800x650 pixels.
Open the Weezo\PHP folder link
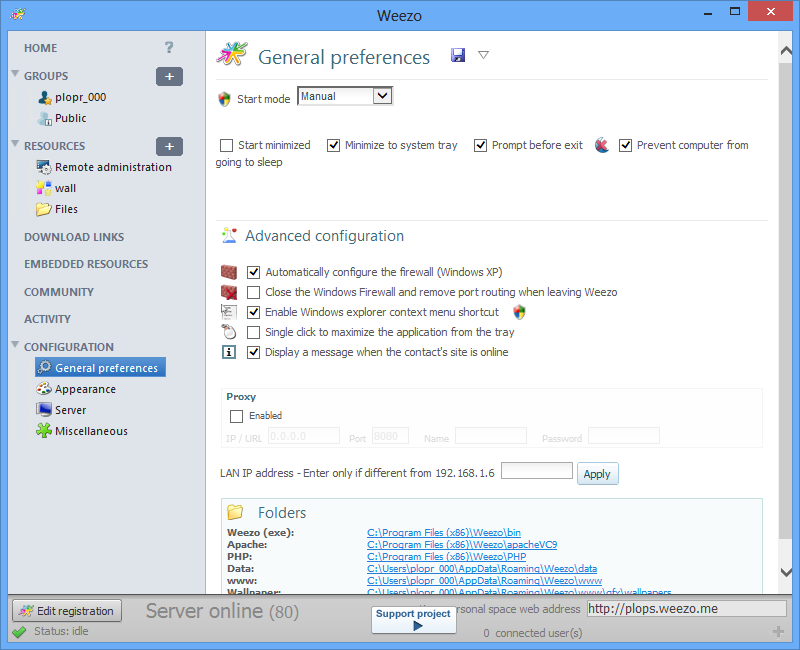pos(446,557)
